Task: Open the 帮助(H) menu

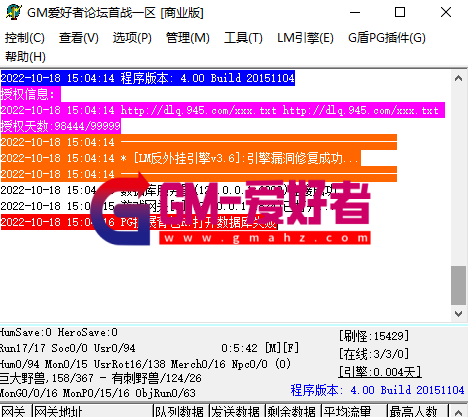Action: 25,56
